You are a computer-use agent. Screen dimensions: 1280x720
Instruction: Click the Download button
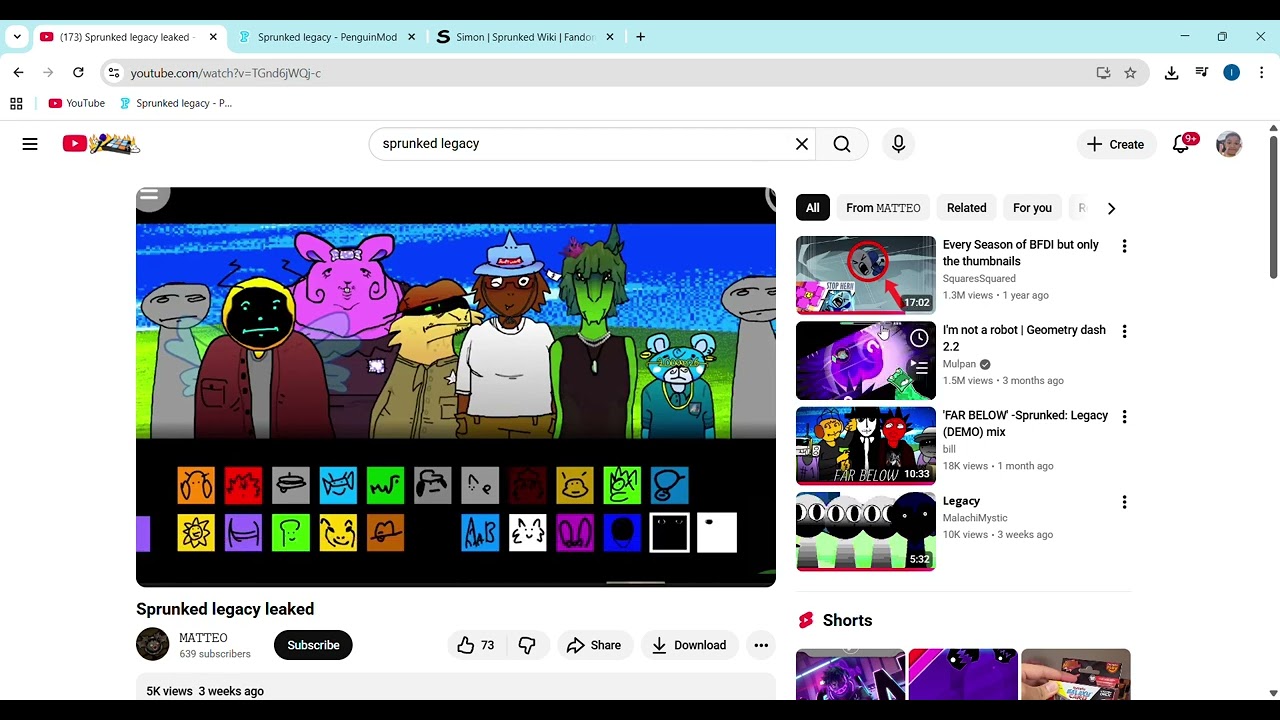tap(689, 645)
